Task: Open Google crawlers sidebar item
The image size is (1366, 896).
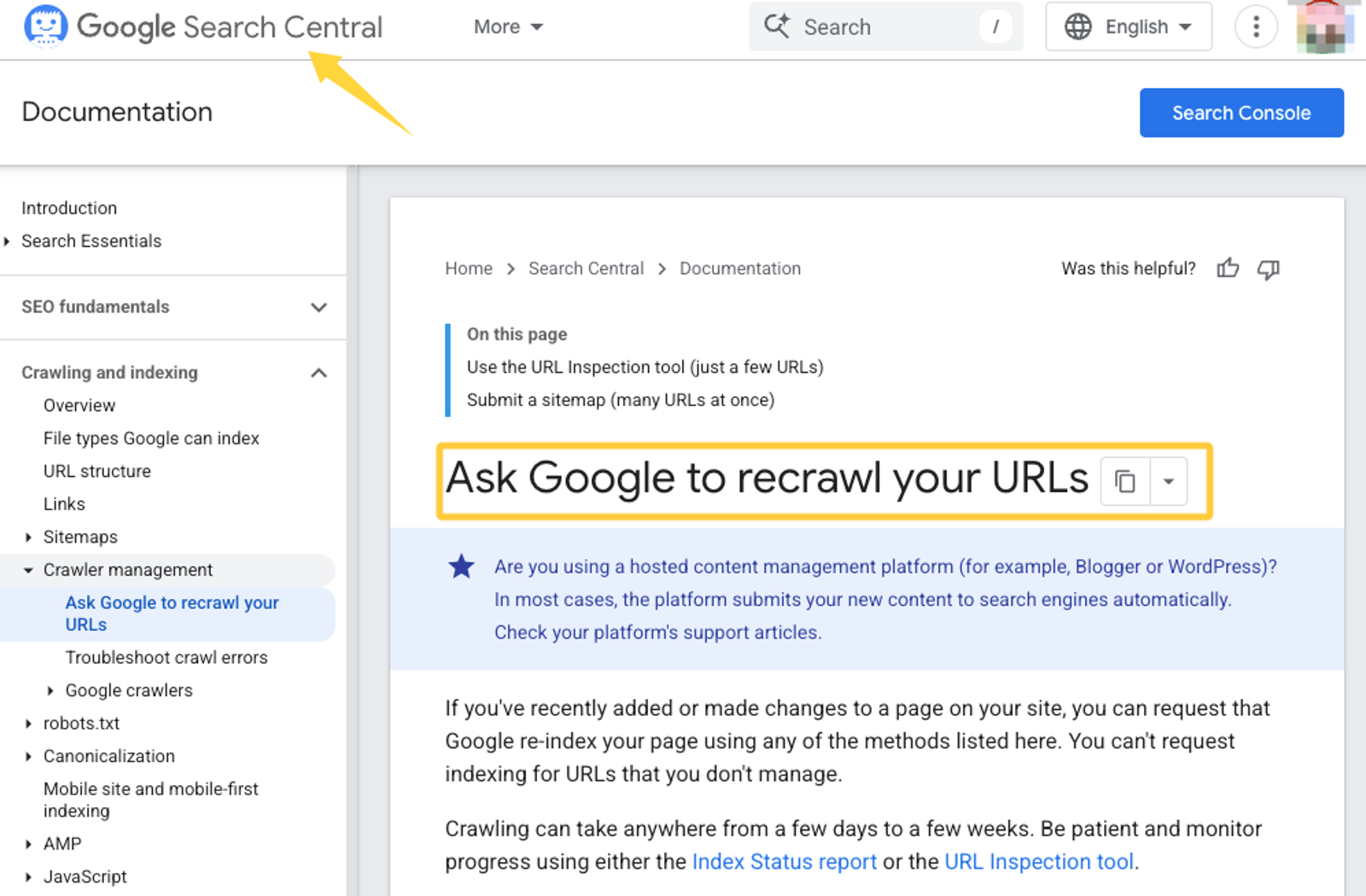Action: [x=129, y=691]
